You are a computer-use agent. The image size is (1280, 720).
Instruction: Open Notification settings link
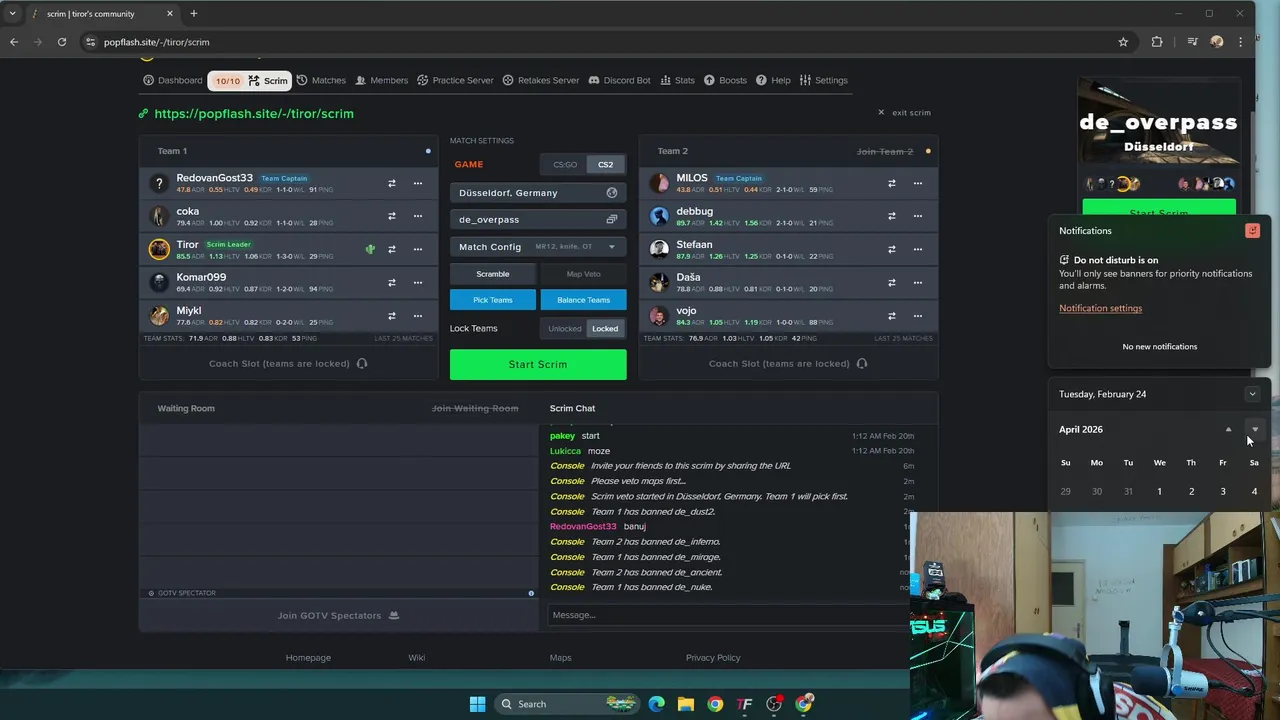pyautogui.click(x=1100, y=308)
